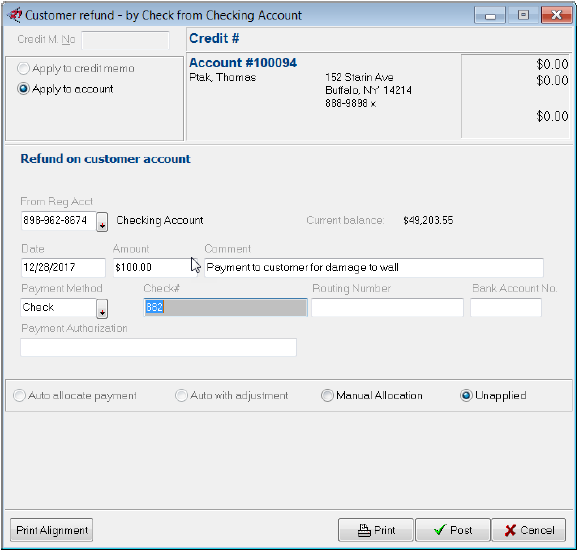Click the Date field 12/28/2017

click(63, 268)
